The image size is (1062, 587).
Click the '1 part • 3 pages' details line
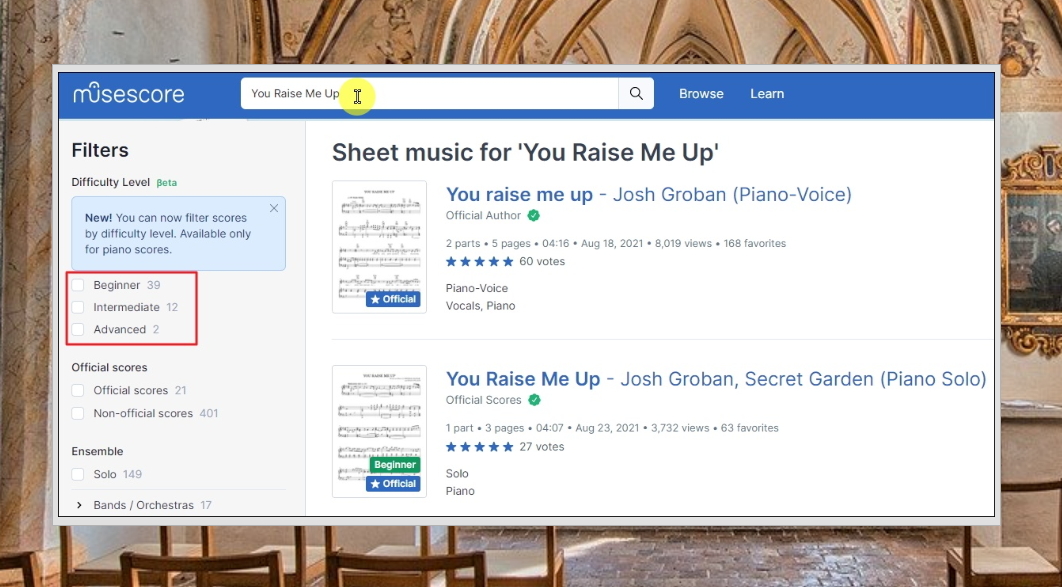pyautogui.click(x=612, y=428)
